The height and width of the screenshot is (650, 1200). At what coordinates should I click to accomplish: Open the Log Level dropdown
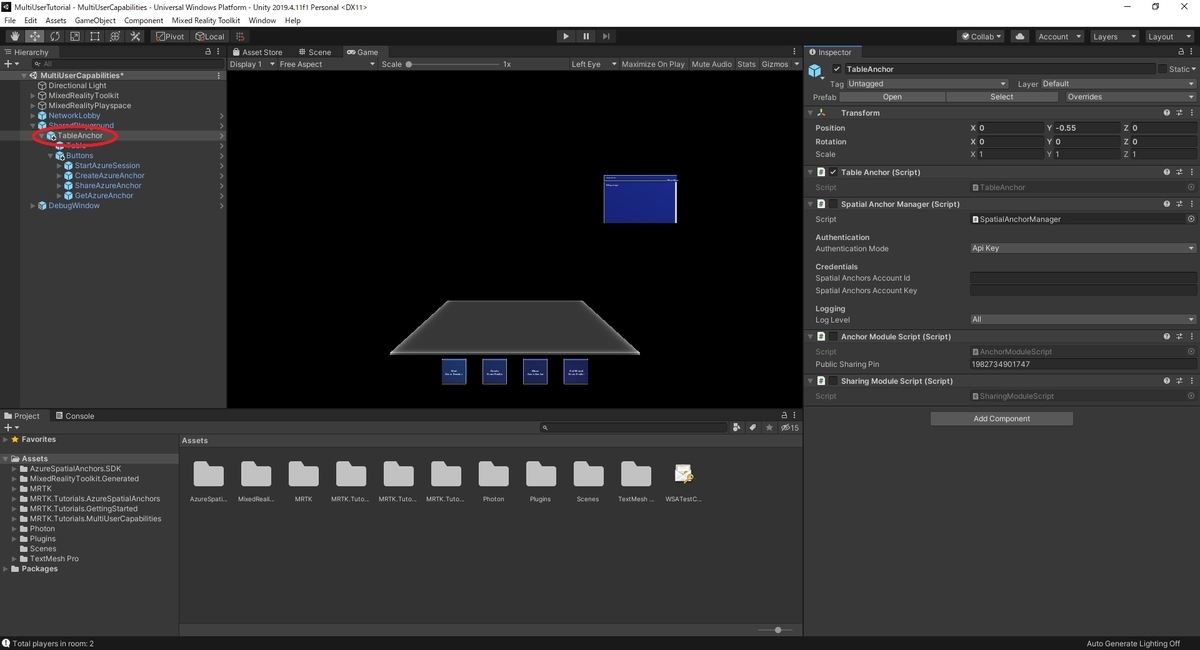click(x=1083, y=320)
